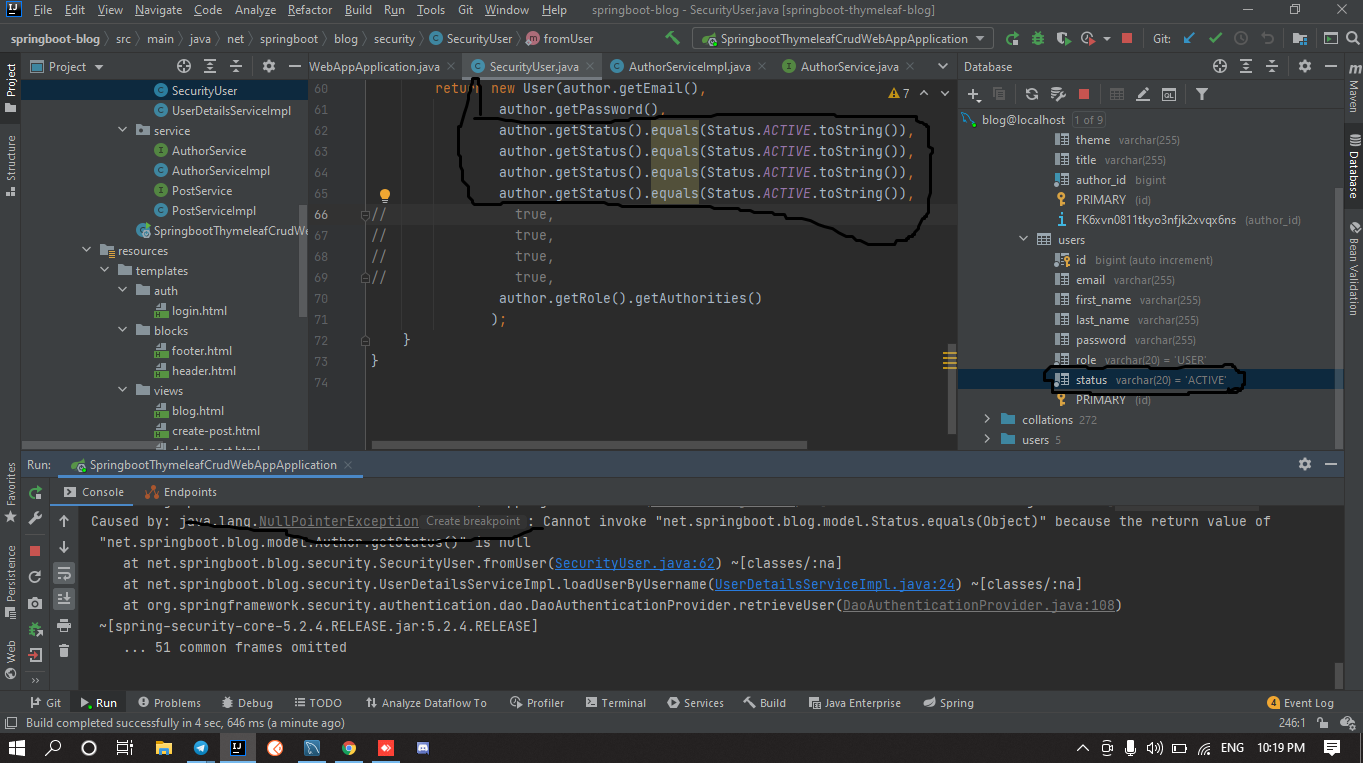Collapse the resources folder
Image resolution: width=1363 pixels, height=763 pixels.
click(x=88, y=251)
